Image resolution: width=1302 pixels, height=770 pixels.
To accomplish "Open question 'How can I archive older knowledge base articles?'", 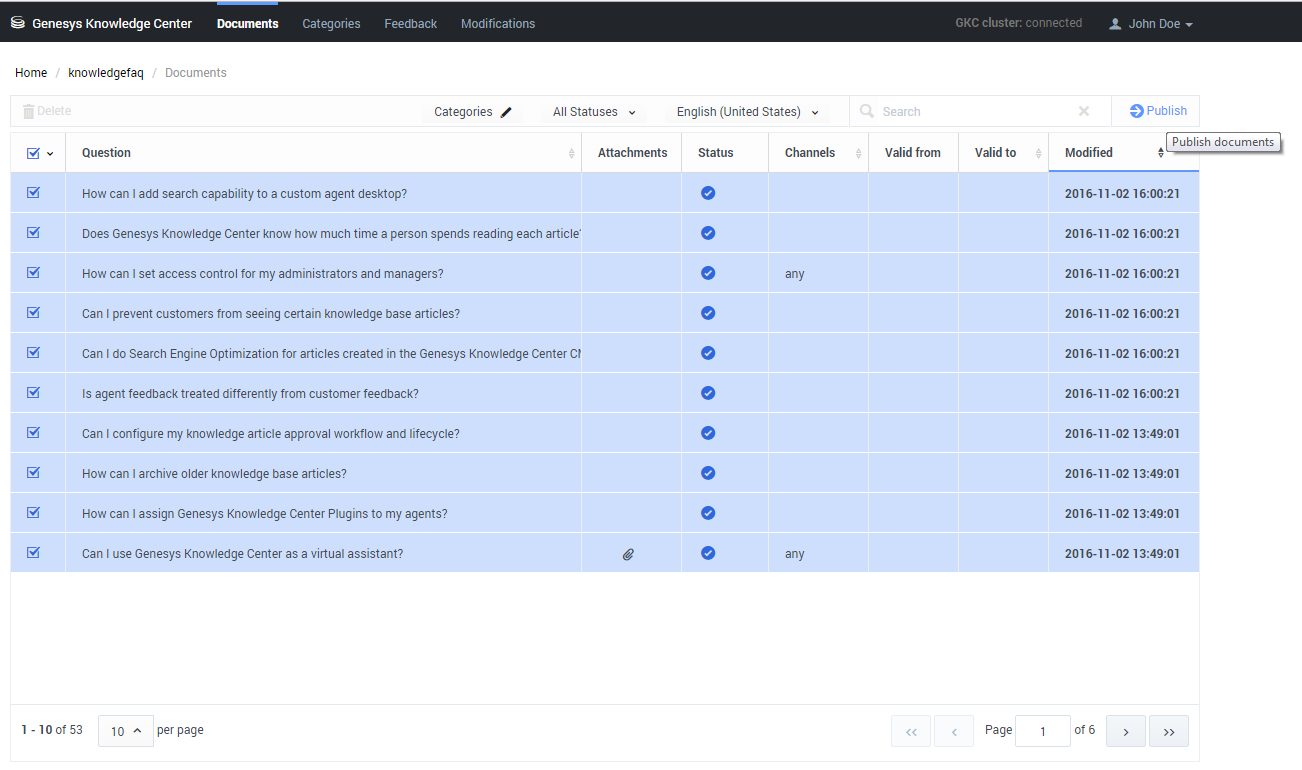I will click(214, 474).
